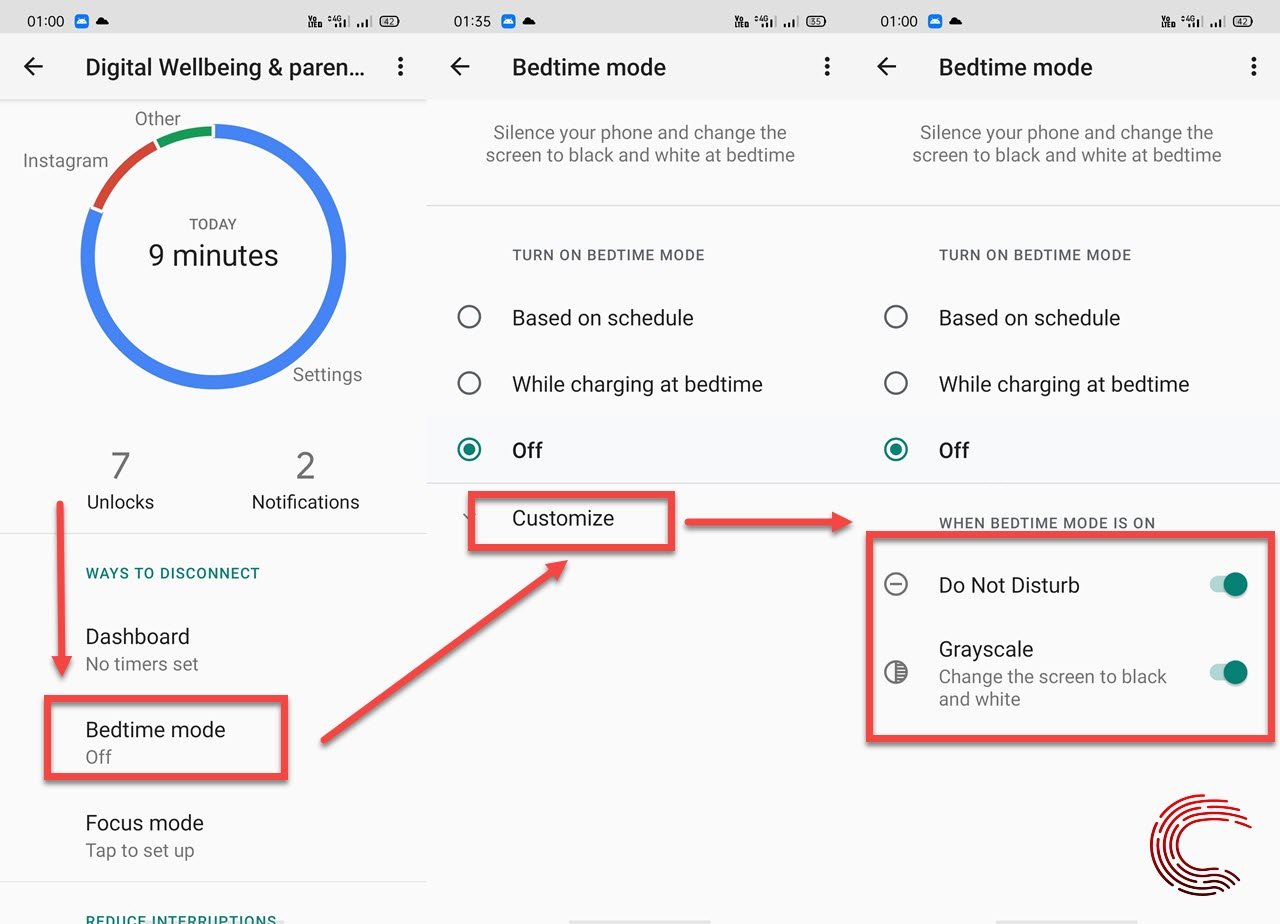Go back from right Bedtime mode screen
This screenshot has width=1280, height=924.
pos(887,67)
